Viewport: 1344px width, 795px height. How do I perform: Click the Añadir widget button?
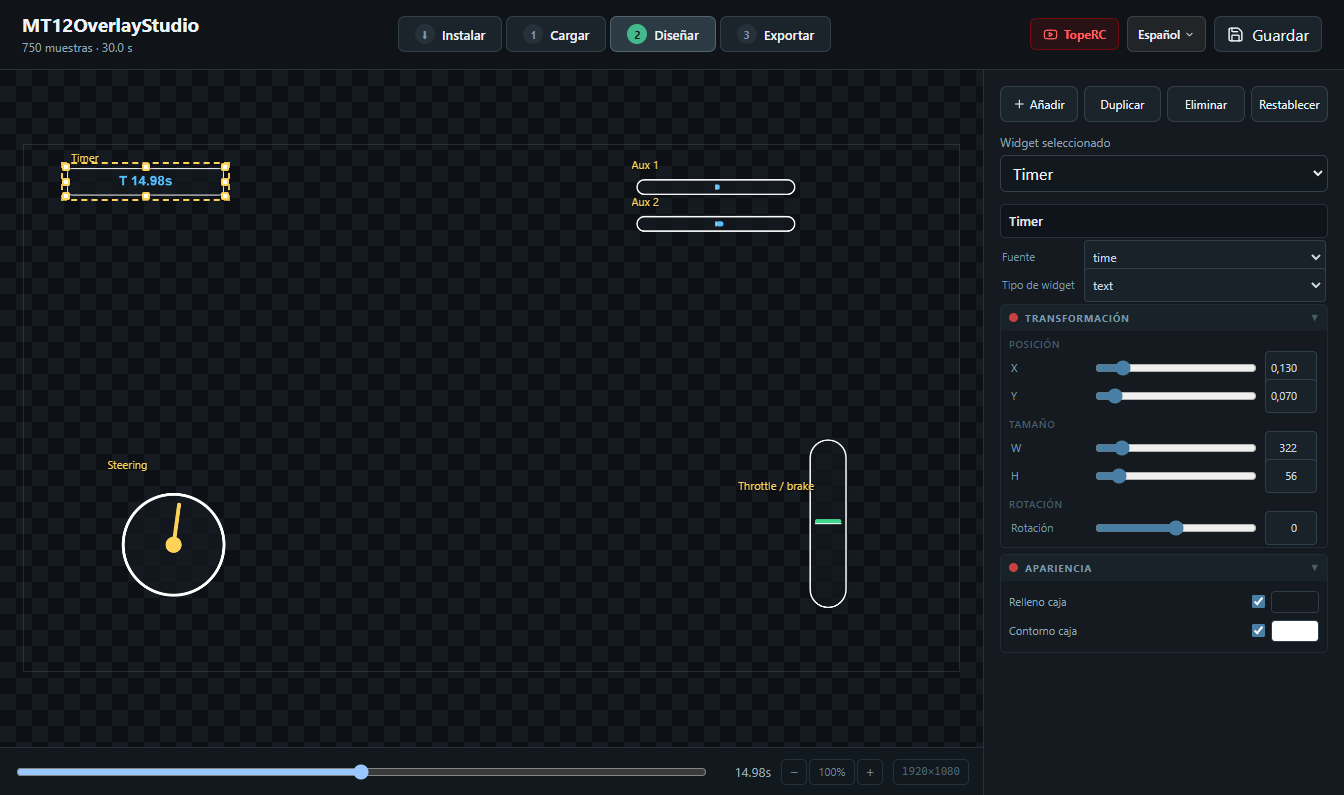pyautogui.click(x=1039, y=104)
